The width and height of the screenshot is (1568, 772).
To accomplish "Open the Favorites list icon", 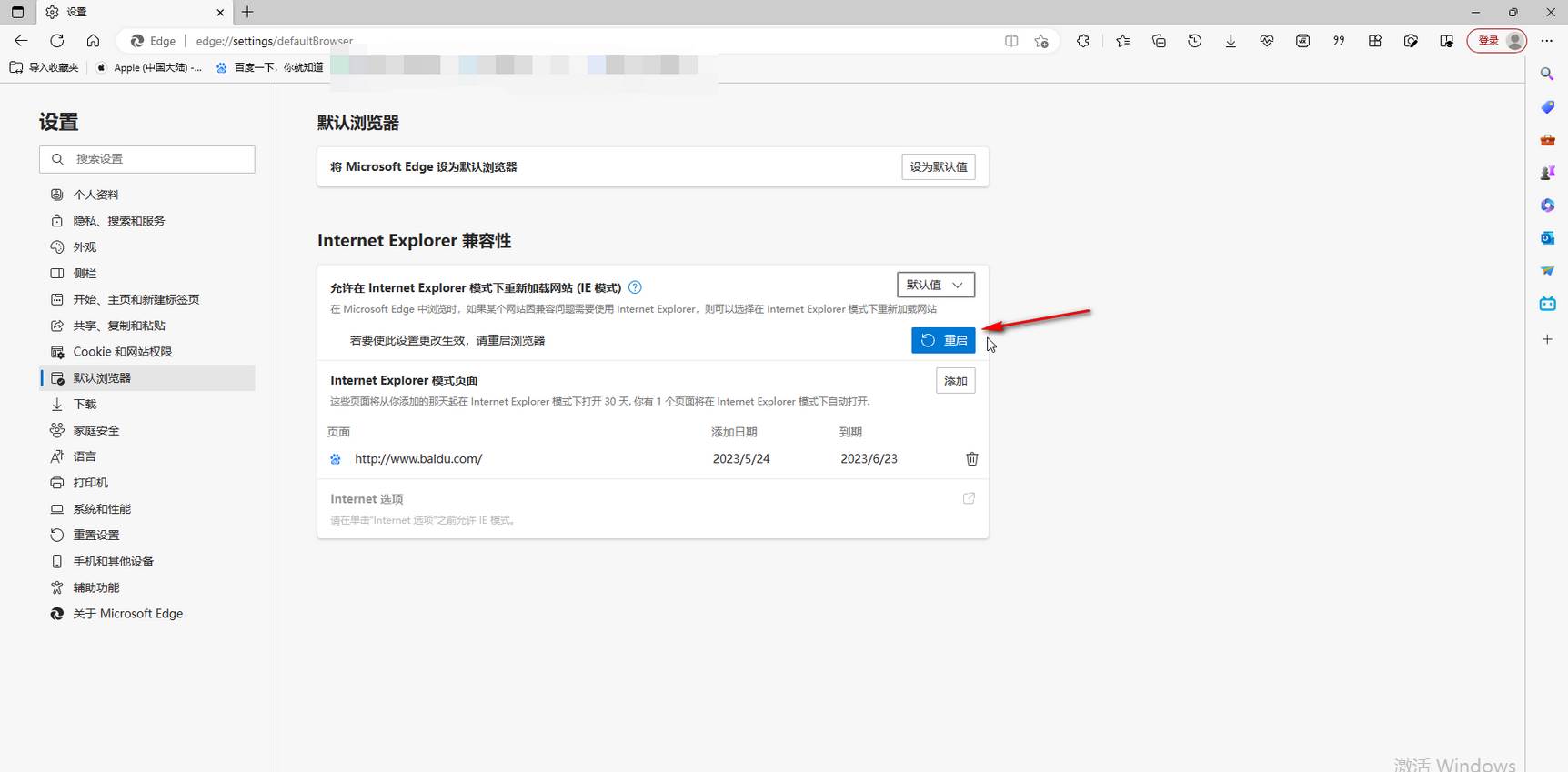I will coord(1123,41).
